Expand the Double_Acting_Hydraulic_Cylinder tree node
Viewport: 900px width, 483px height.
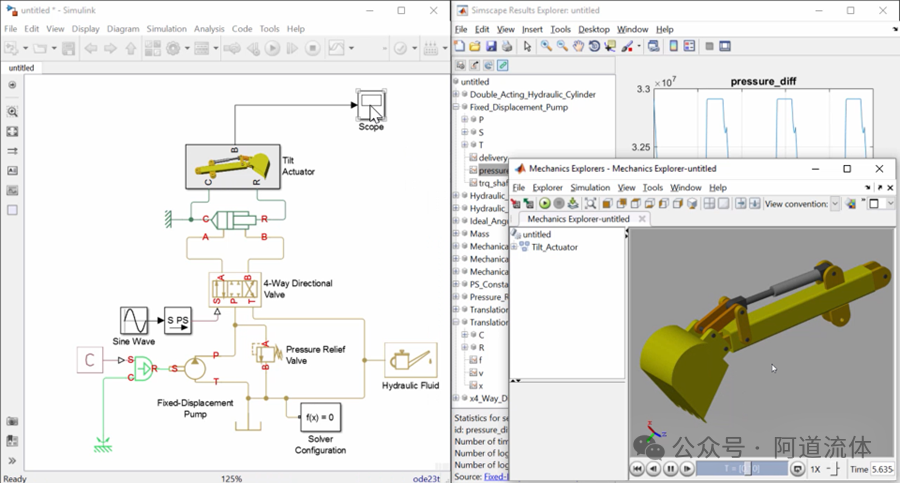458,95
